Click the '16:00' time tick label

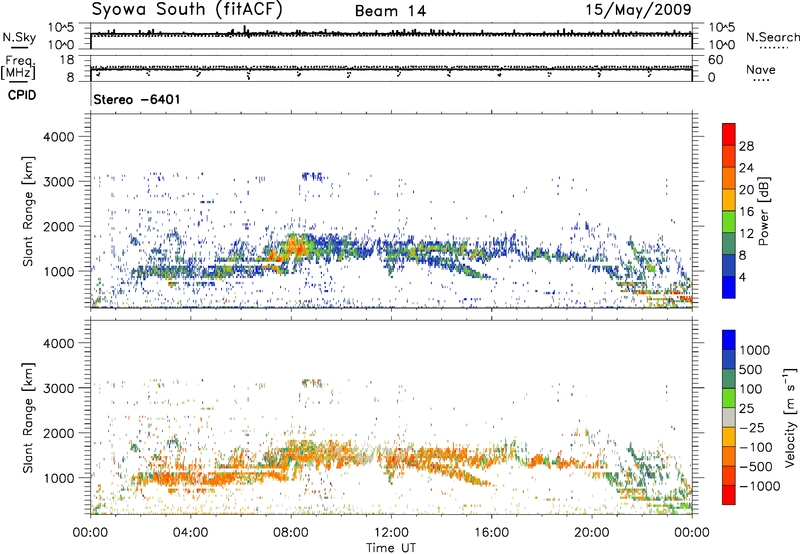491,533
